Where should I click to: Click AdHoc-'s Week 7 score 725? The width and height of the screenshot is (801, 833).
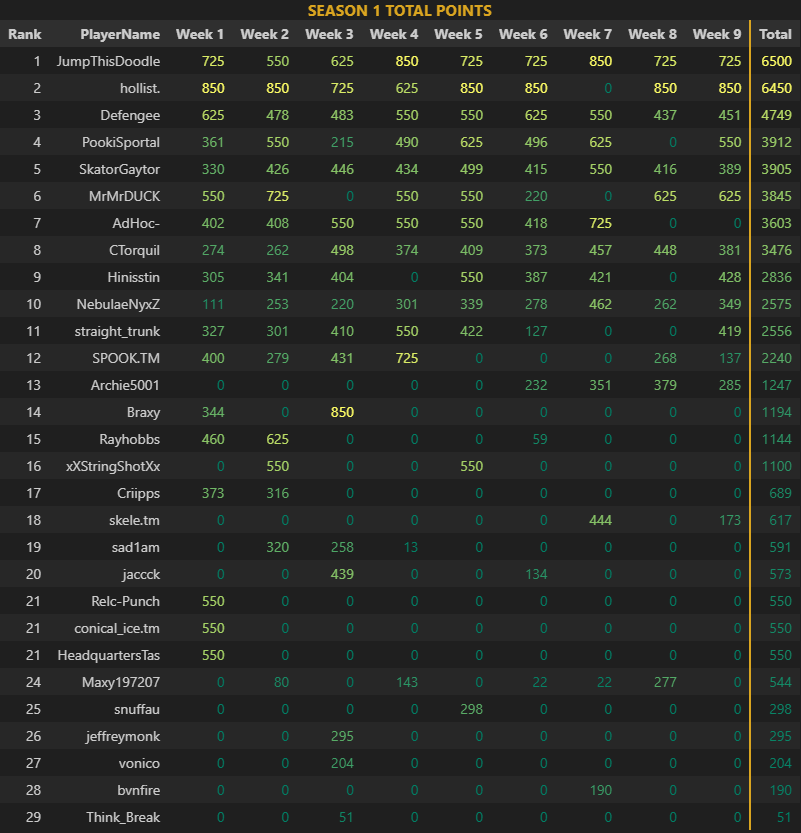pyautogui.click(x=601, y=223)
